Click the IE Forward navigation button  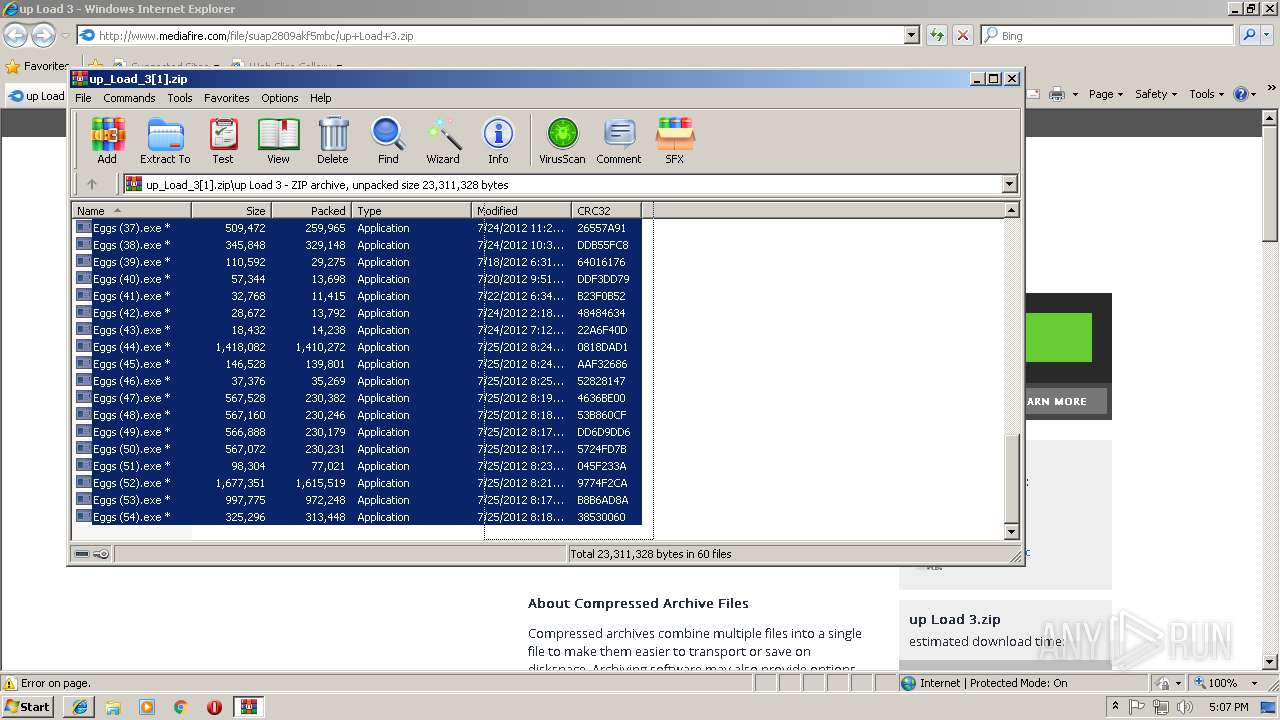(x=43, y=36)
